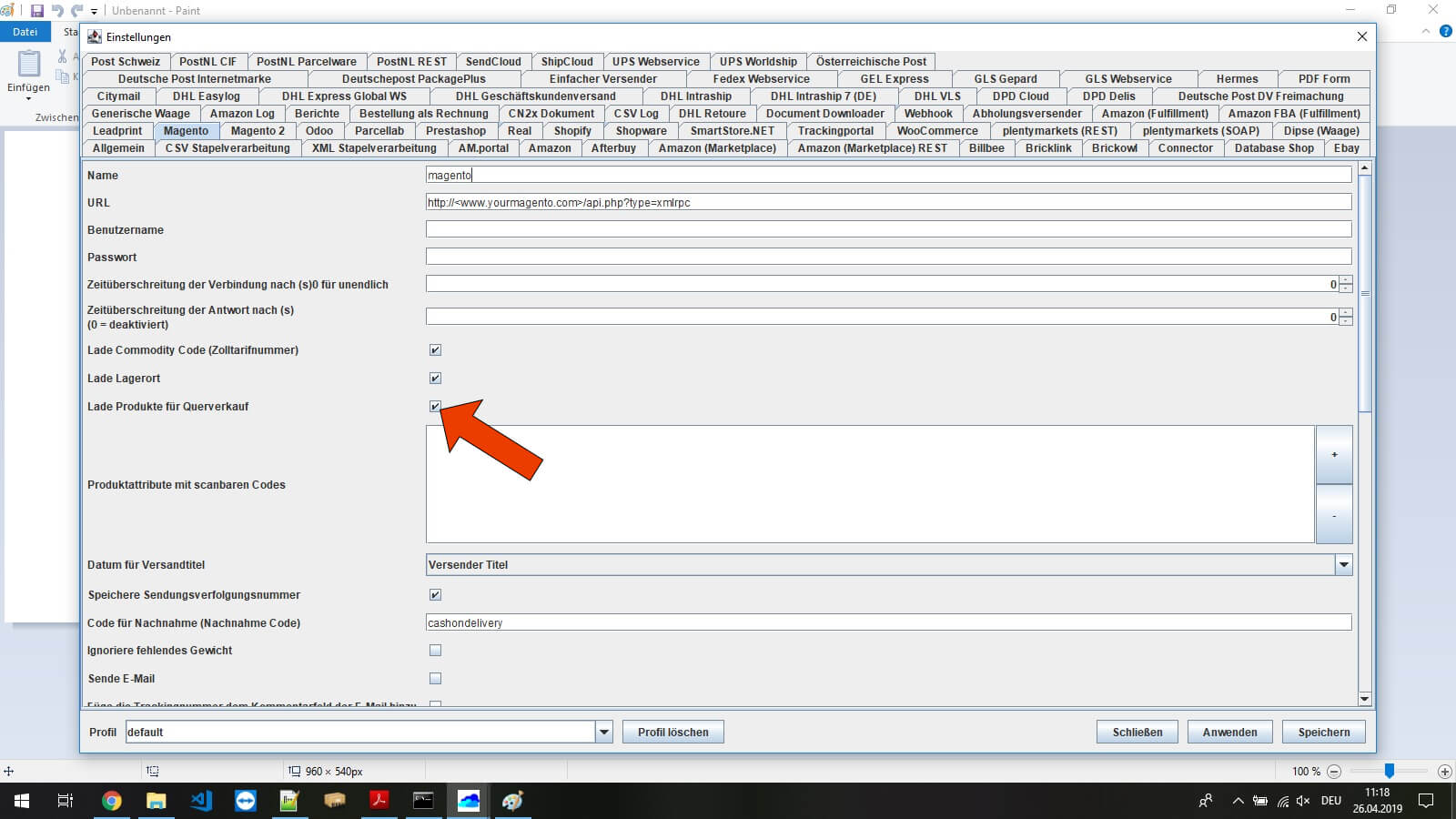Click Paint's zoom slider handle
1456x819 pixels.
click(x=1390, y=771)
